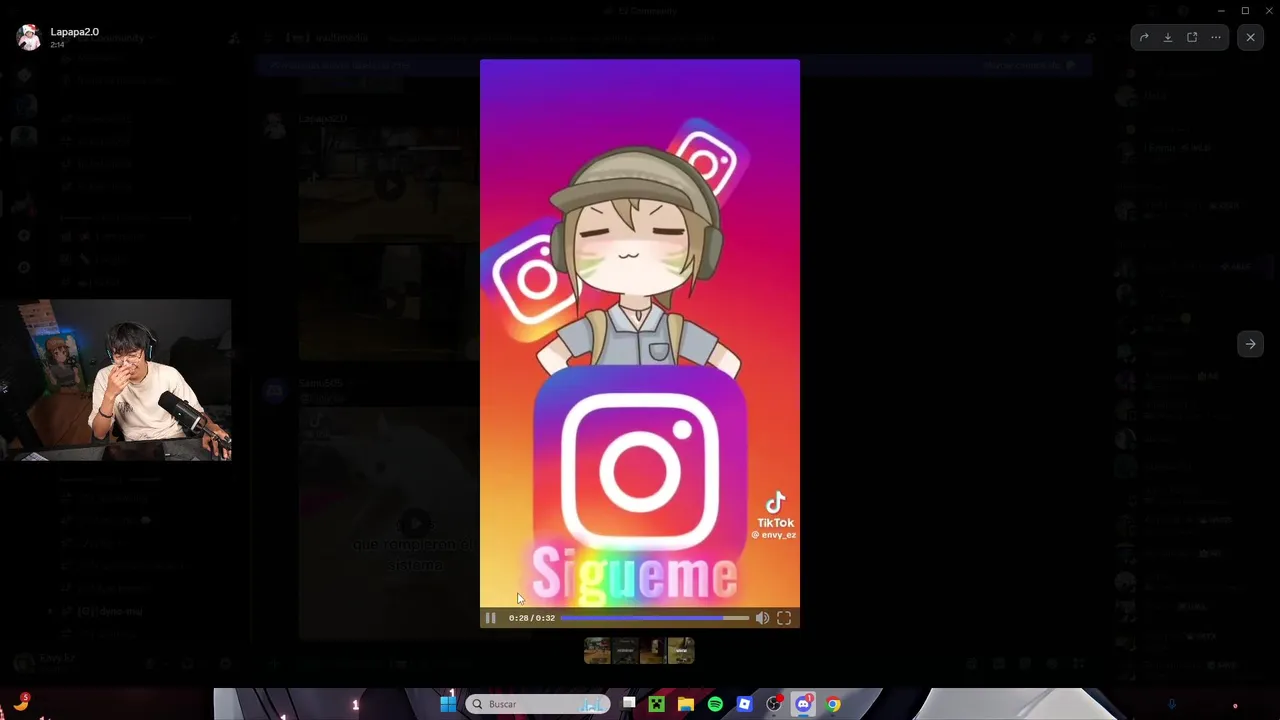1280x720 pixels.
Task: Go to the next media with right arrow
Action: click(x=1250, y=344)
